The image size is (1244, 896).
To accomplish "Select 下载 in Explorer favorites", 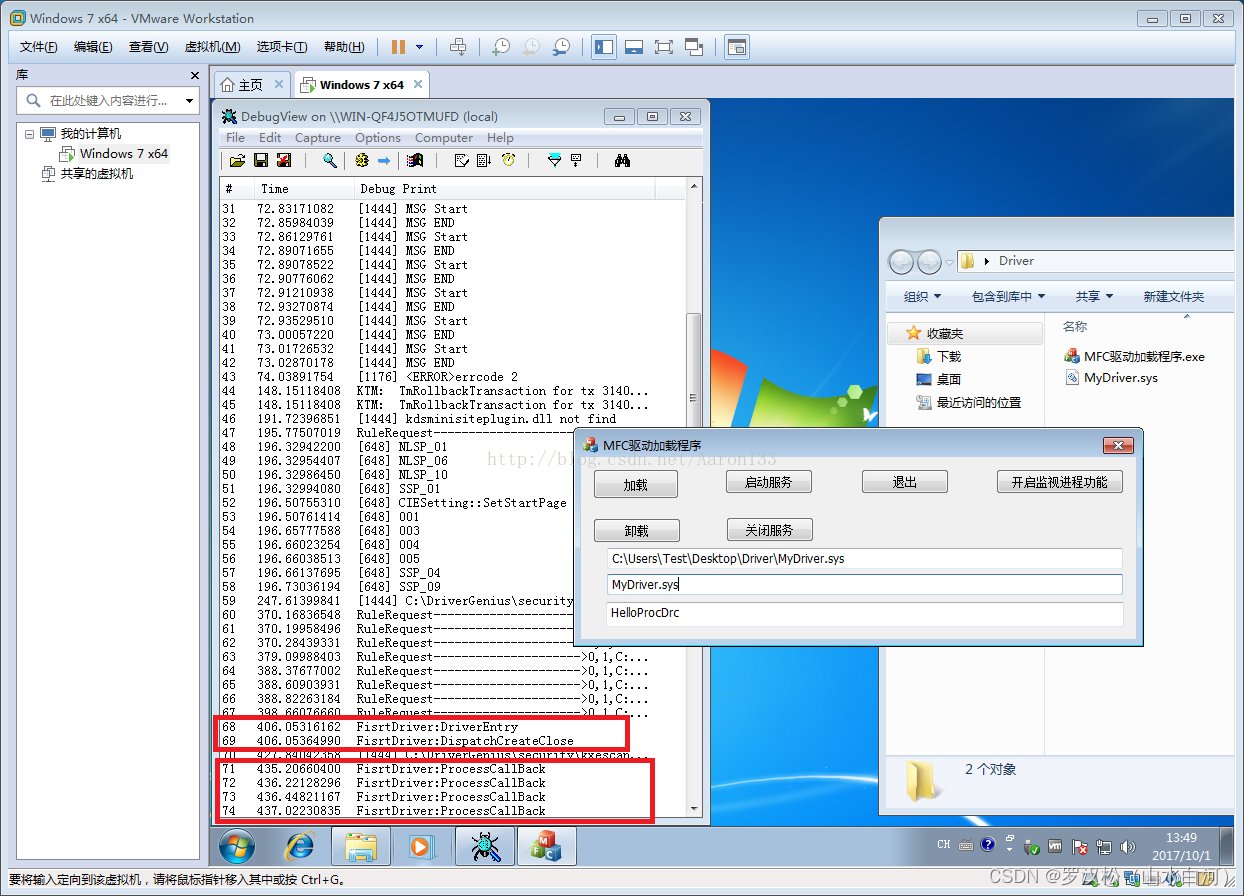I will [x=939, y=357].
